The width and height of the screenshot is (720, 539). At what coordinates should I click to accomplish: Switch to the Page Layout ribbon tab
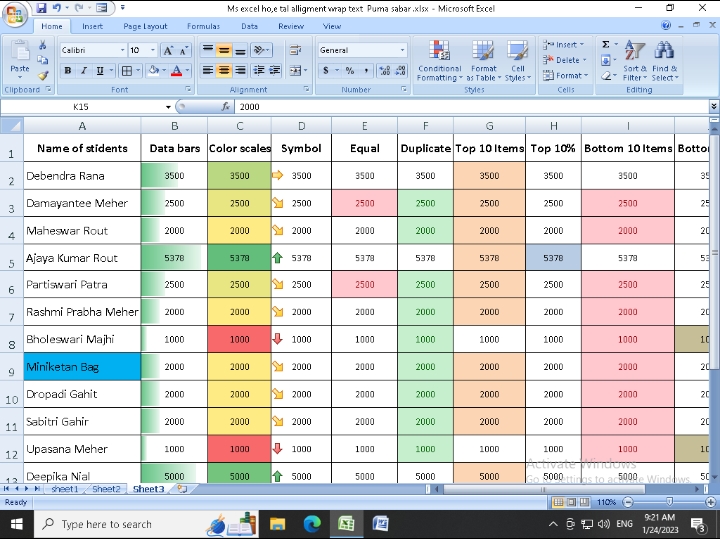147,26
